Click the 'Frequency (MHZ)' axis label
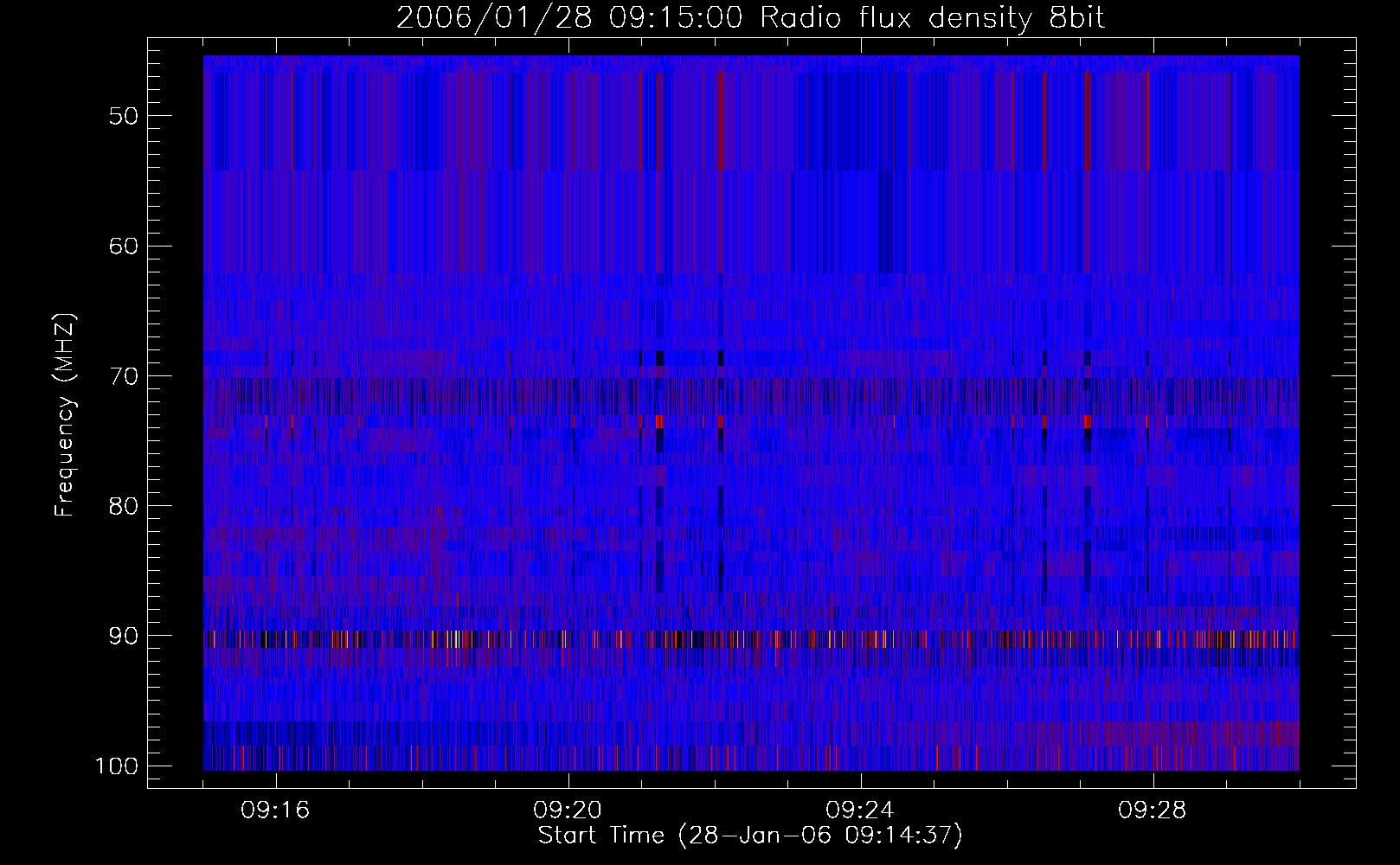This screenshot has width=1400, height=865. (65, 414)
